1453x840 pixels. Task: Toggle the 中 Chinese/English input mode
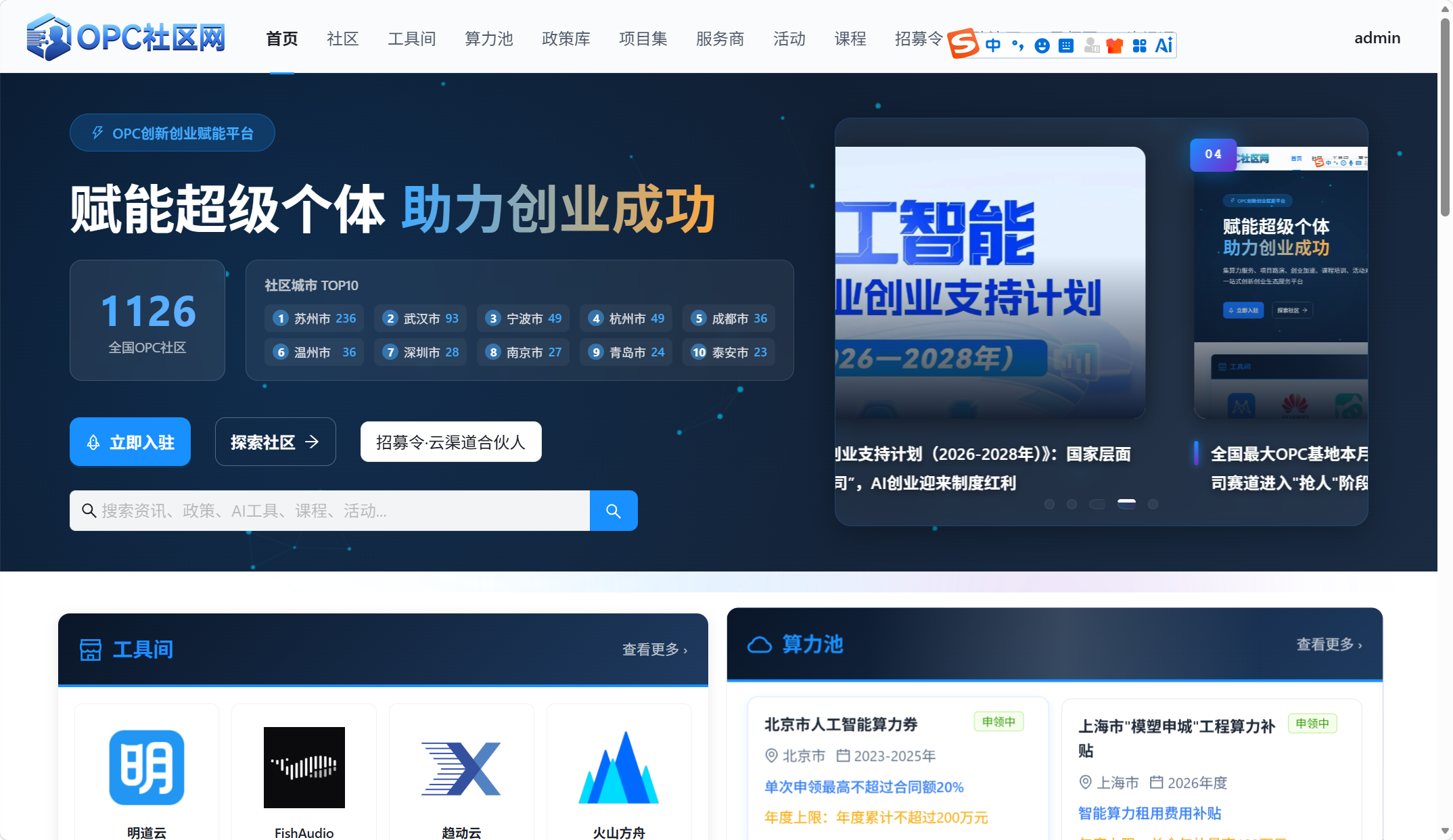pyautogui.click(x=993, y=45)
